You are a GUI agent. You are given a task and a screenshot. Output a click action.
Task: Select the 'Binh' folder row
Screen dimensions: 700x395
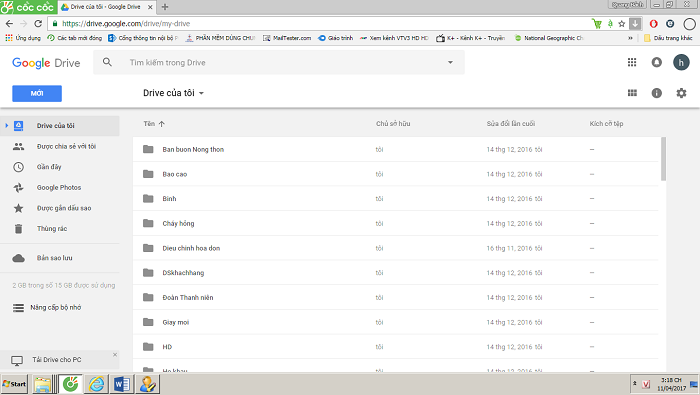[x=396, y=199]
